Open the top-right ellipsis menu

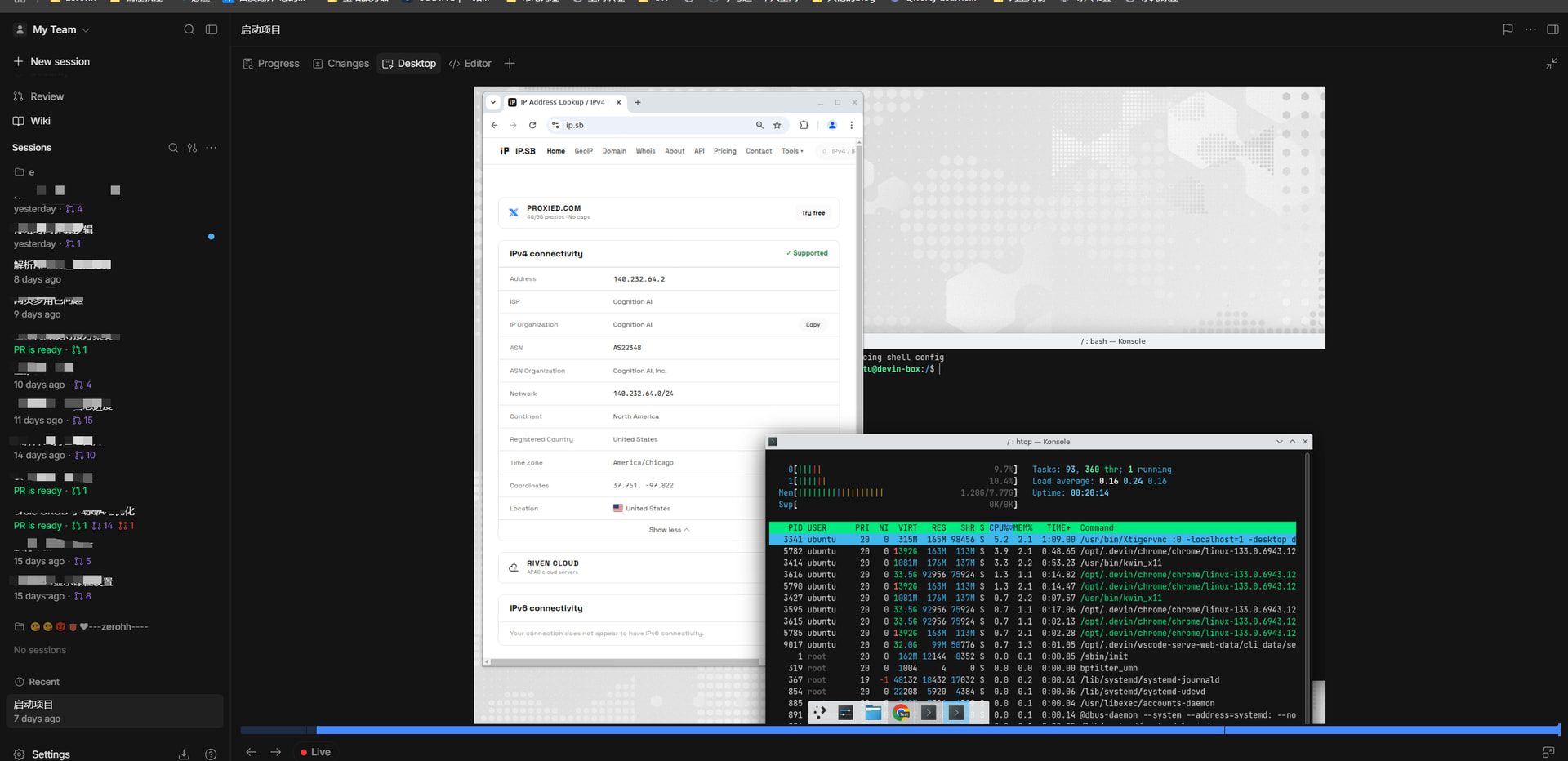click(x=1530, y=29)
